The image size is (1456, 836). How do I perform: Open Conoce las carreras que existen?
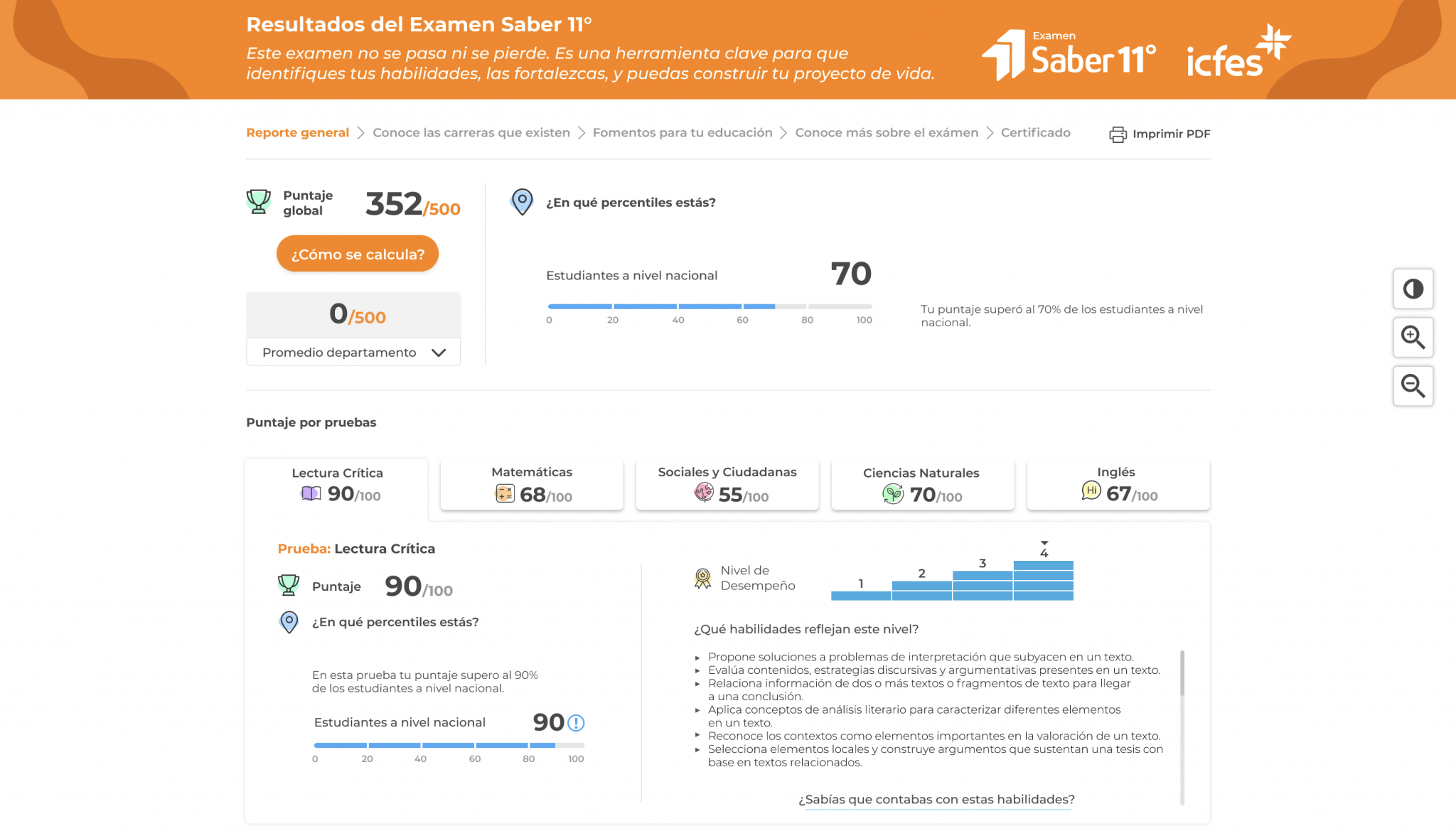(x=471, y=133)
